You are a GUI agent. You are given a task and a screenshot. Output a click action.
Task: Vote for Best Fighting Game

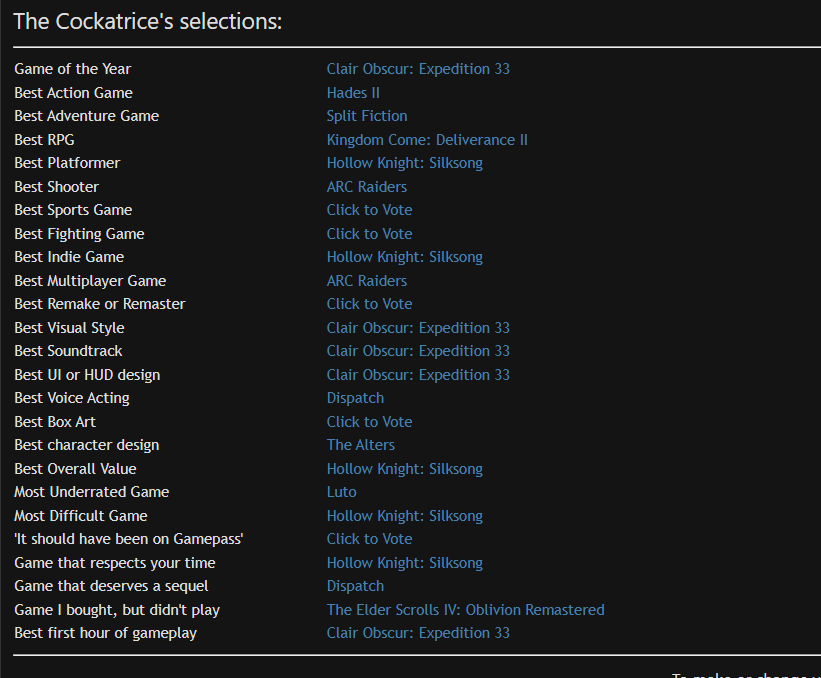369,234
